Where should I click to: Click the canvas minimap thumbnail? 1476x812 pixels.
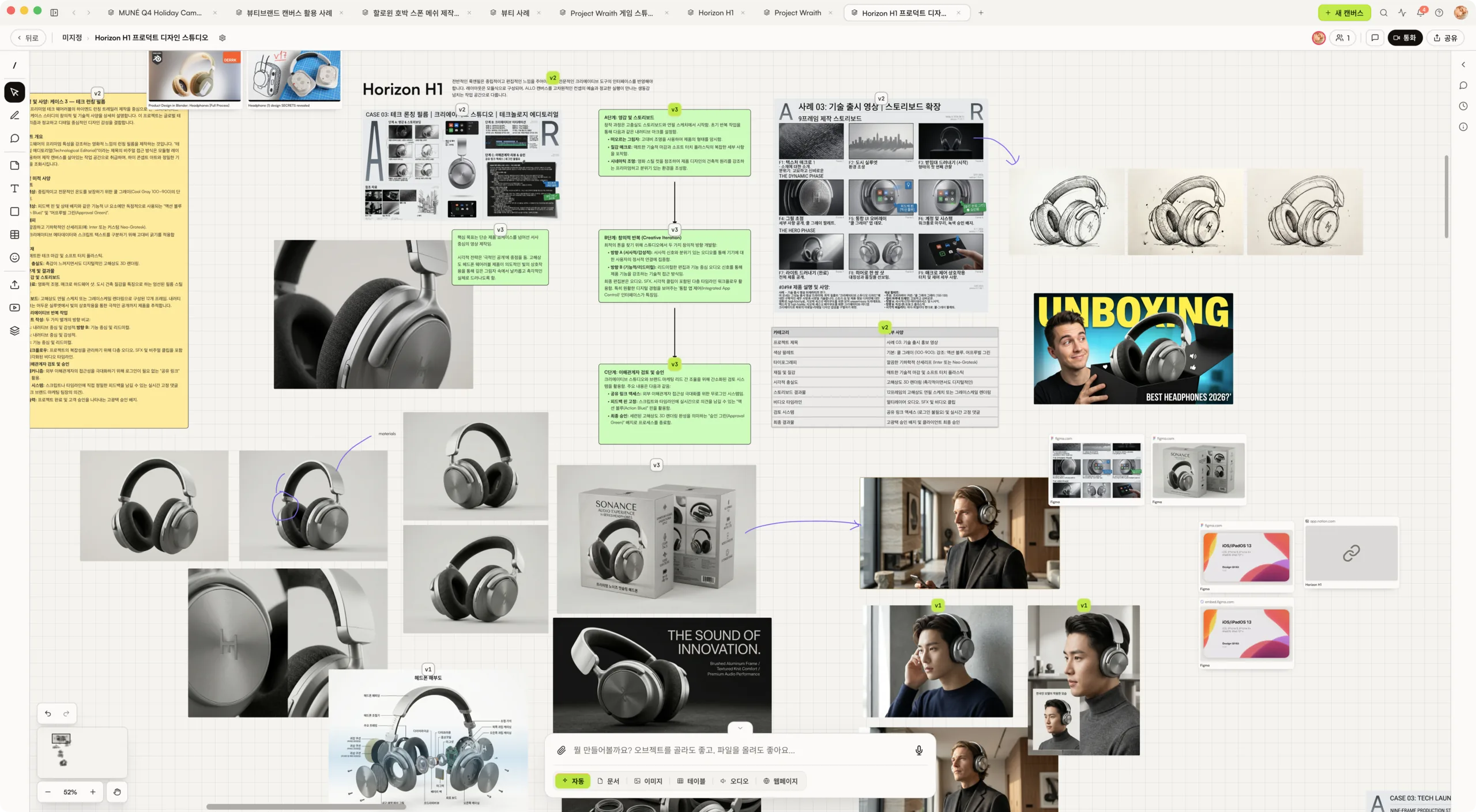click(x=82, y=753)
